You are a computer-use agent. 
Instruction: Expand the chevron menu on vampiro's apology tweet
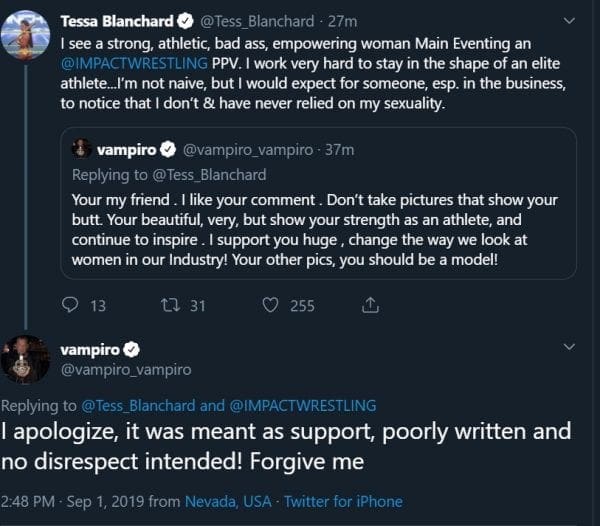point(570,348)
